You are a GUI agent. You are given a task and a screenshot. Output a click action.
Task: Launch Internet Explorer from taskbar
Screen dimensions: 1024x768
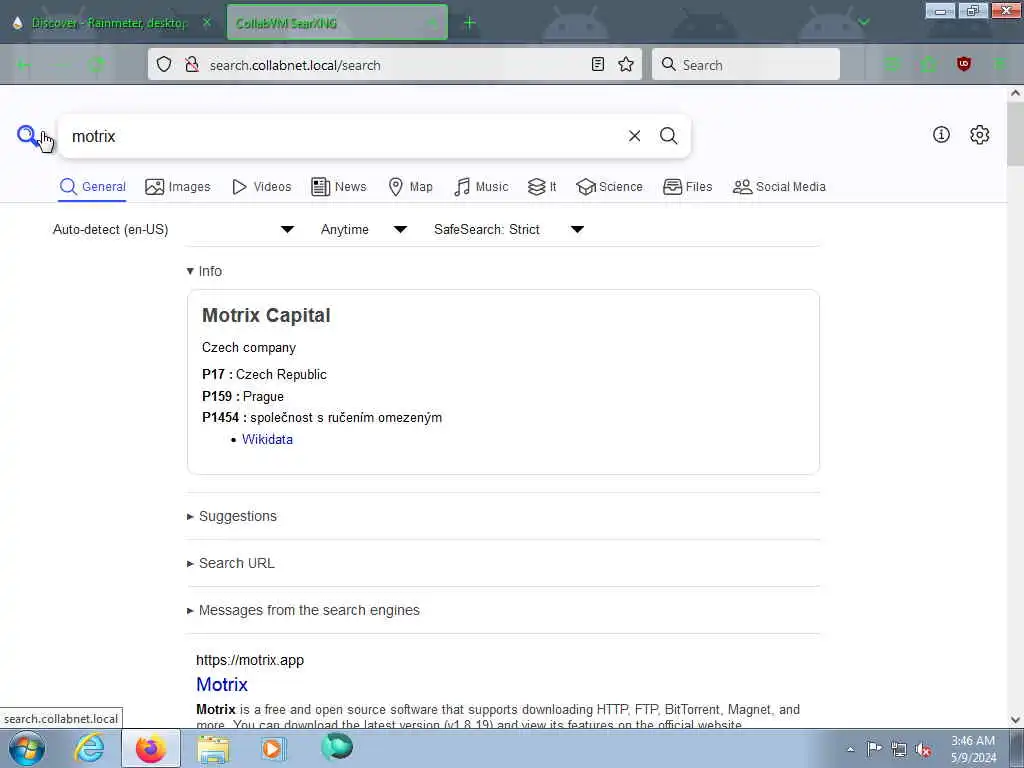(89, 748)
